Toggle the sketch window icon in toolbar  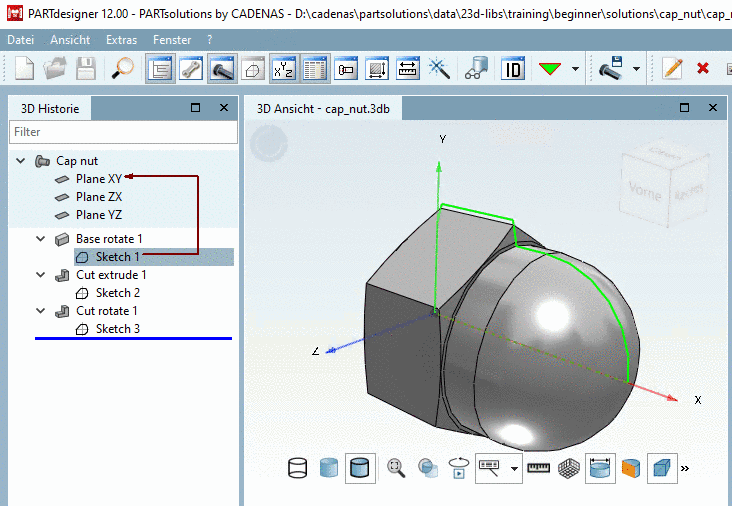[253, 69]
